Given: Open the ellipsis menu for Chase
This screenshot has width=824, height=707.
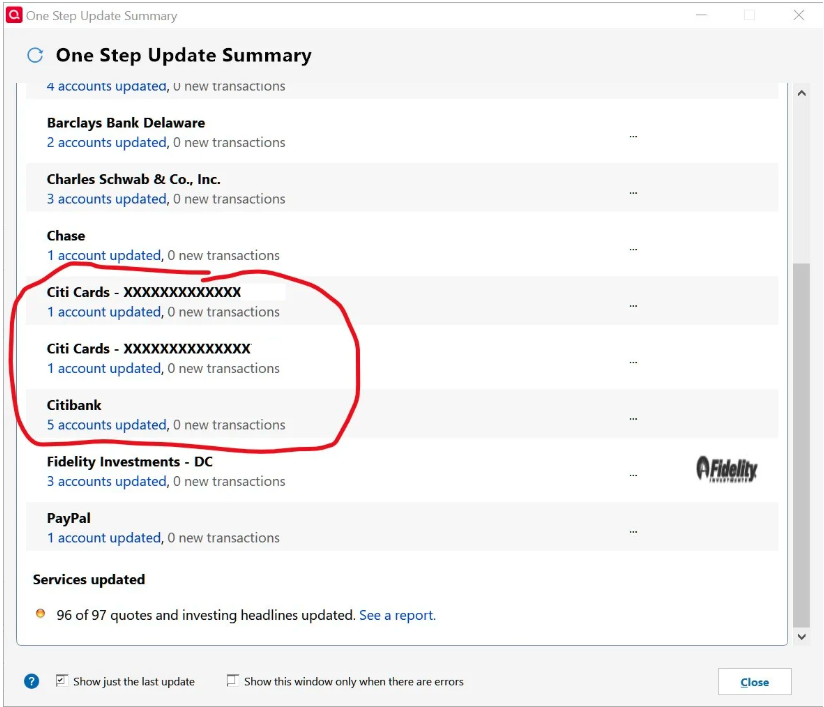Looking at the screenshot, I should pyautogui.click(x=633, y=249).
